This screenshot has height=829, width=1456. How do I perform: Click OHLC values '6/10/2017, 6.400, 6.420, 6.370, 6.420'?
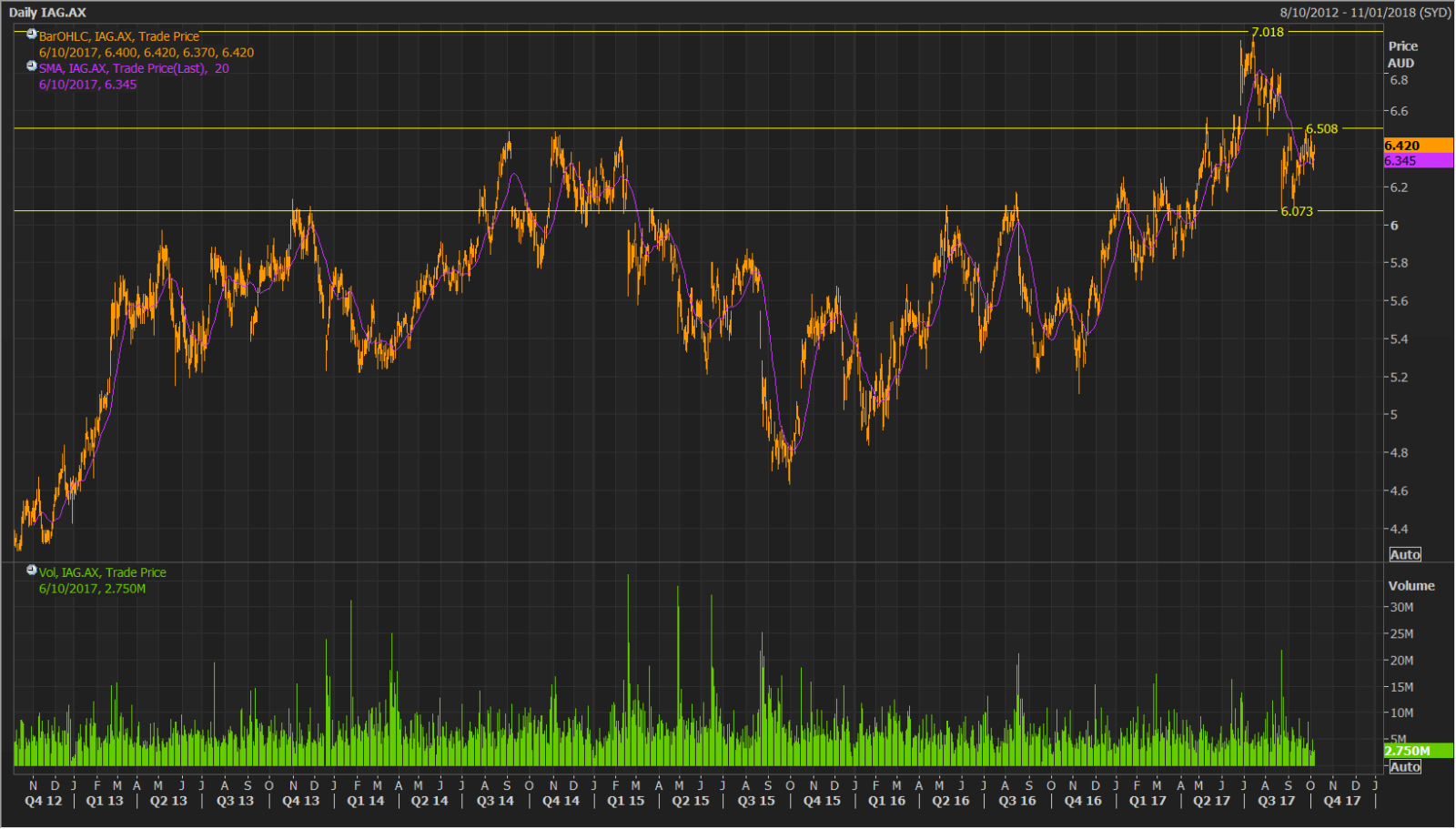147,53
